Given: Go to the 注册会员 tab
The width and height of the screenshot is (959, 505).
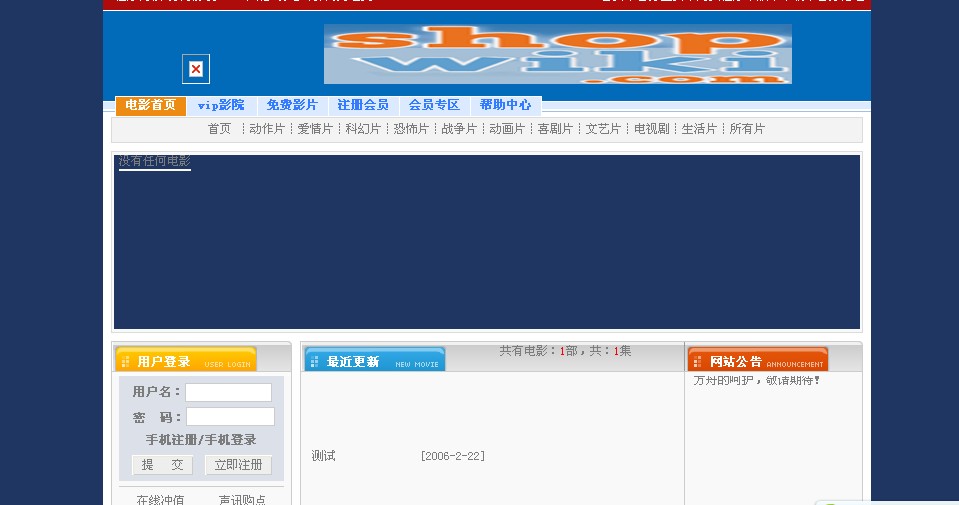Looking at the screenshot, I should pos(363,105).
